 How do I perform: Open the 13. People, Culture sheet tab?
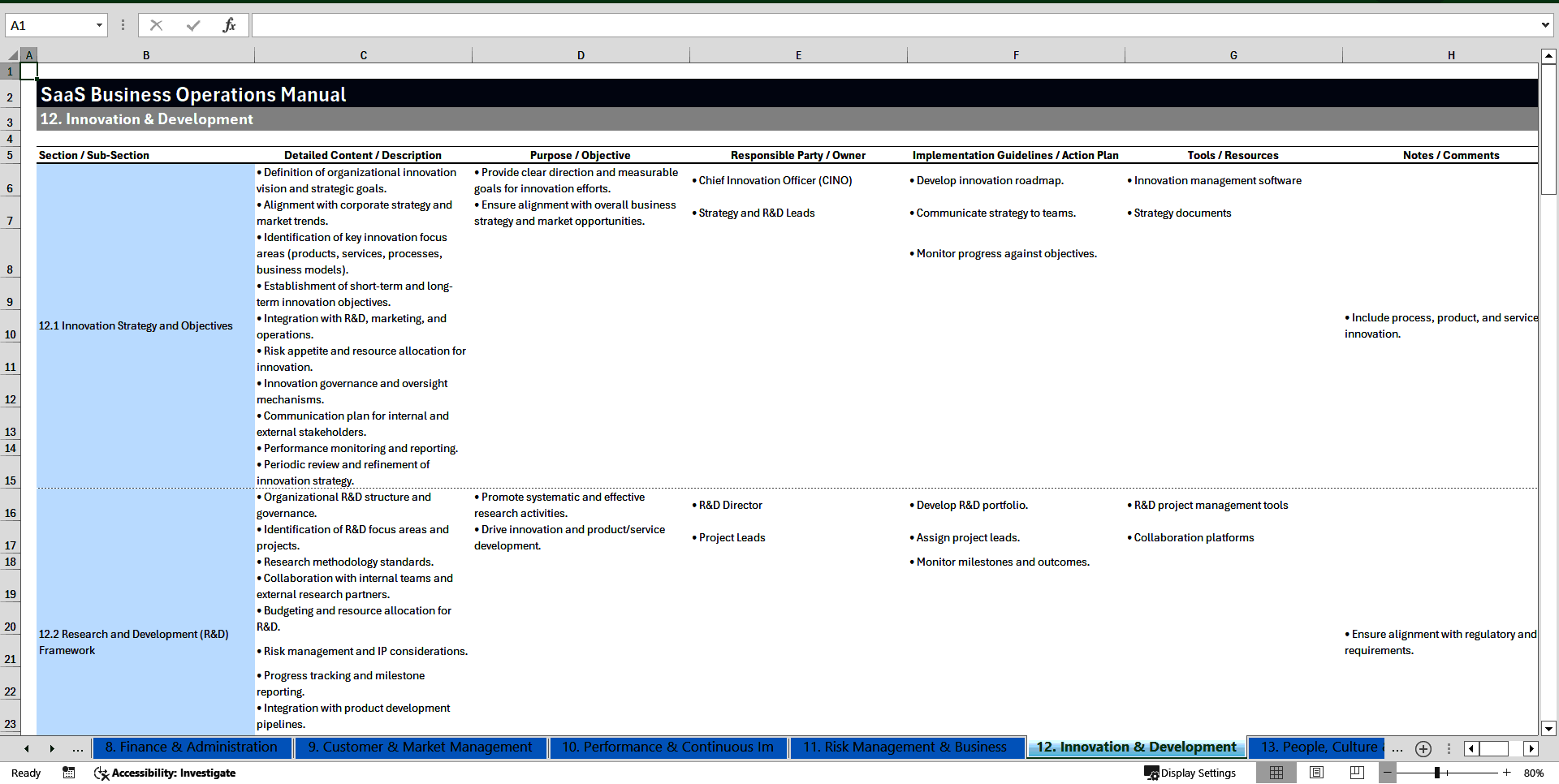point(1316,747)
